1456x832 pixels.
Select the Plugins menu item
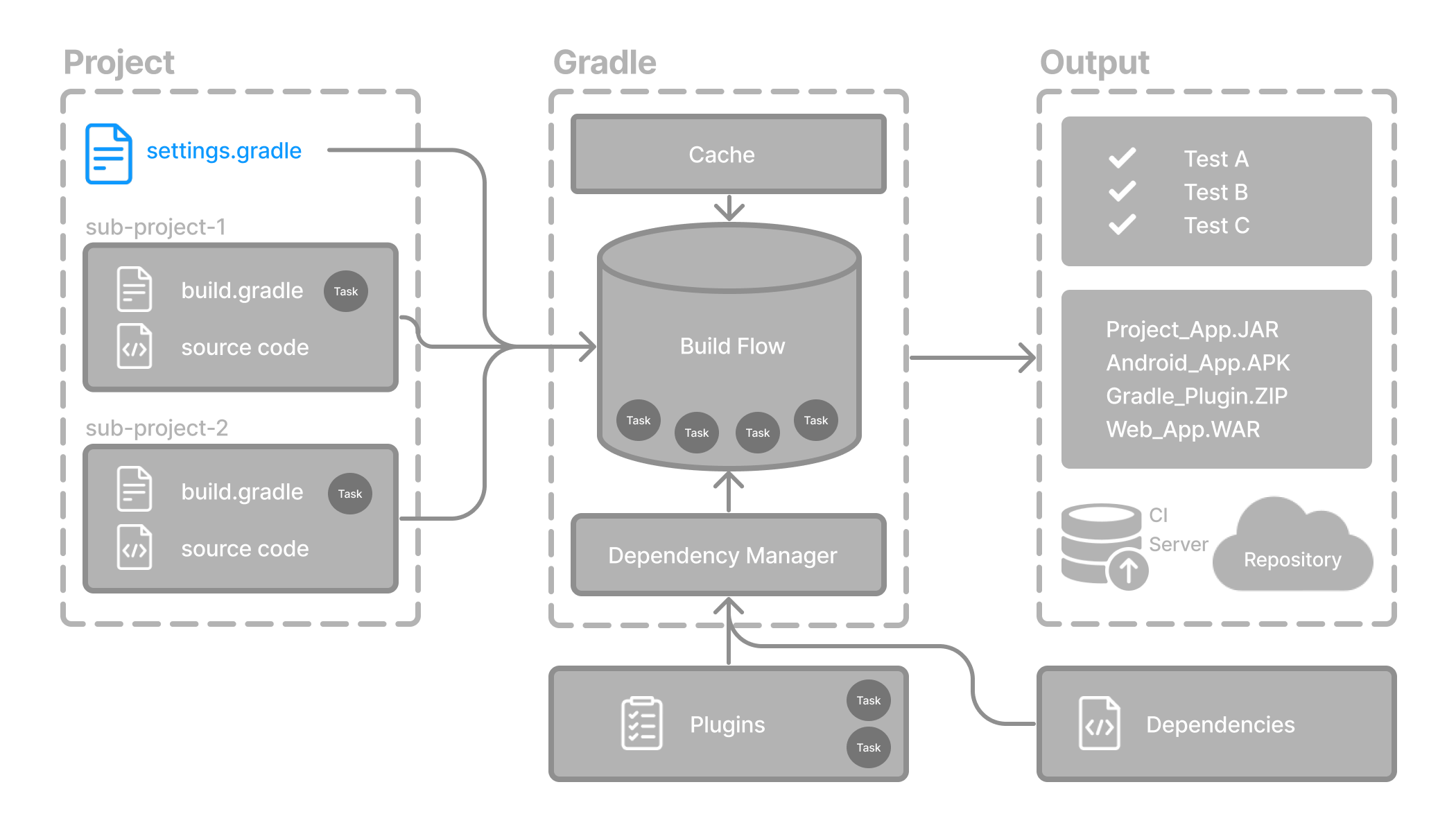729,723
